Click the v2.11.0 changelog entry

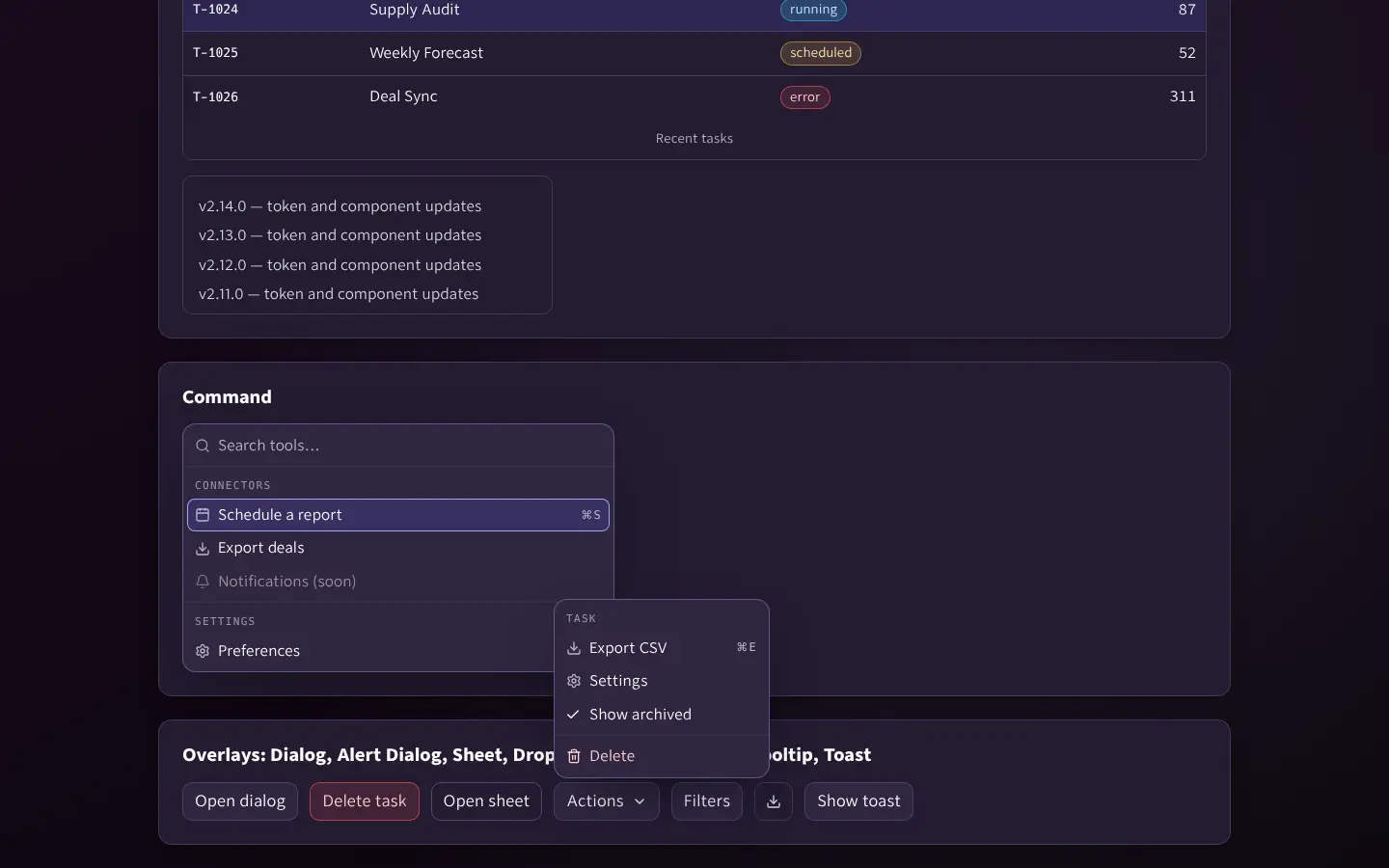339,294
